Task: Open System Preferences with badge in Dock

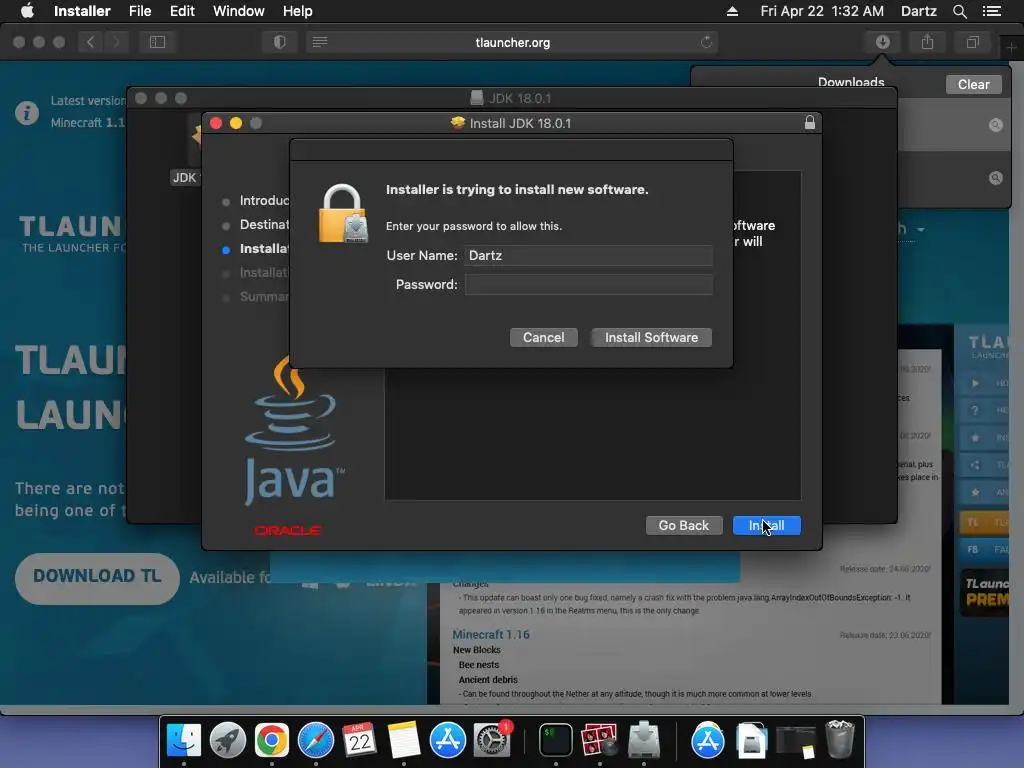Action: (492, 741)
